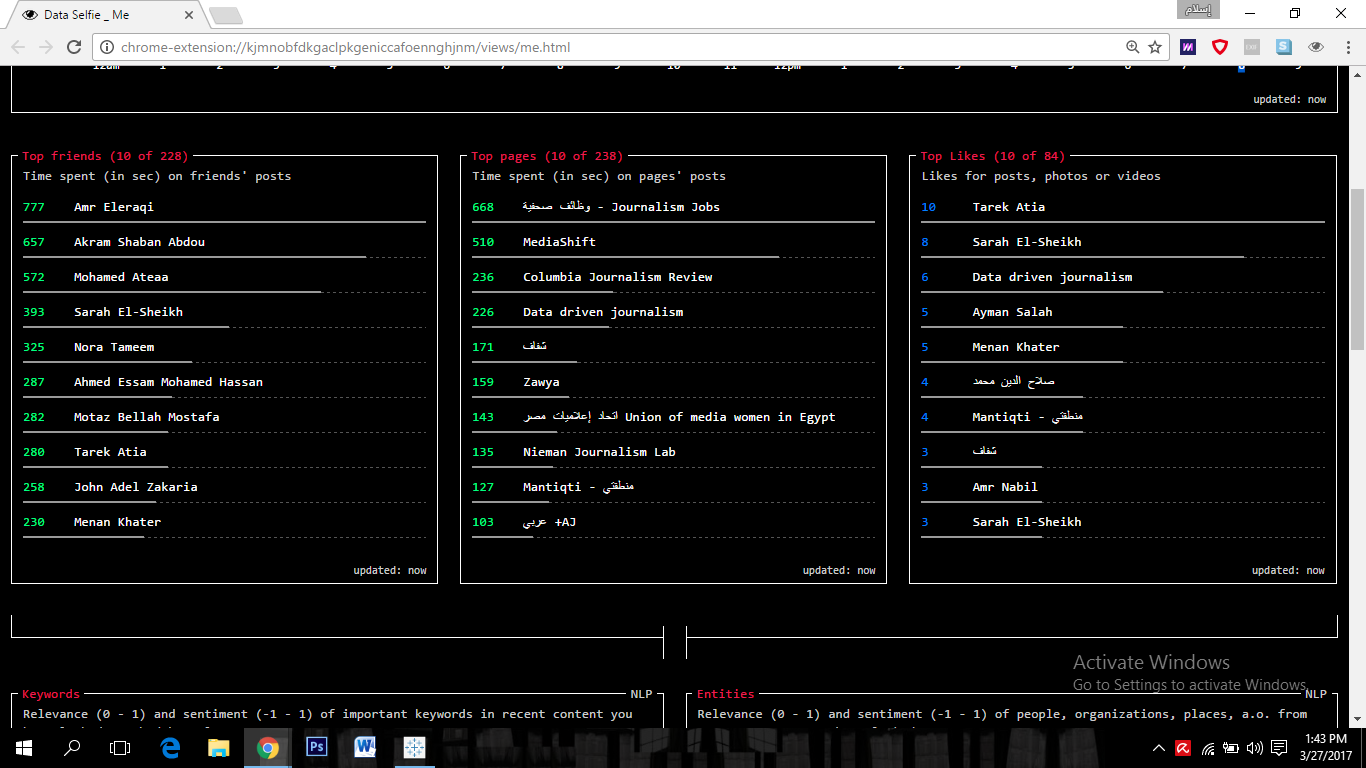Click Ahmed Essam Mohamed Hassan

pos(168,382)
